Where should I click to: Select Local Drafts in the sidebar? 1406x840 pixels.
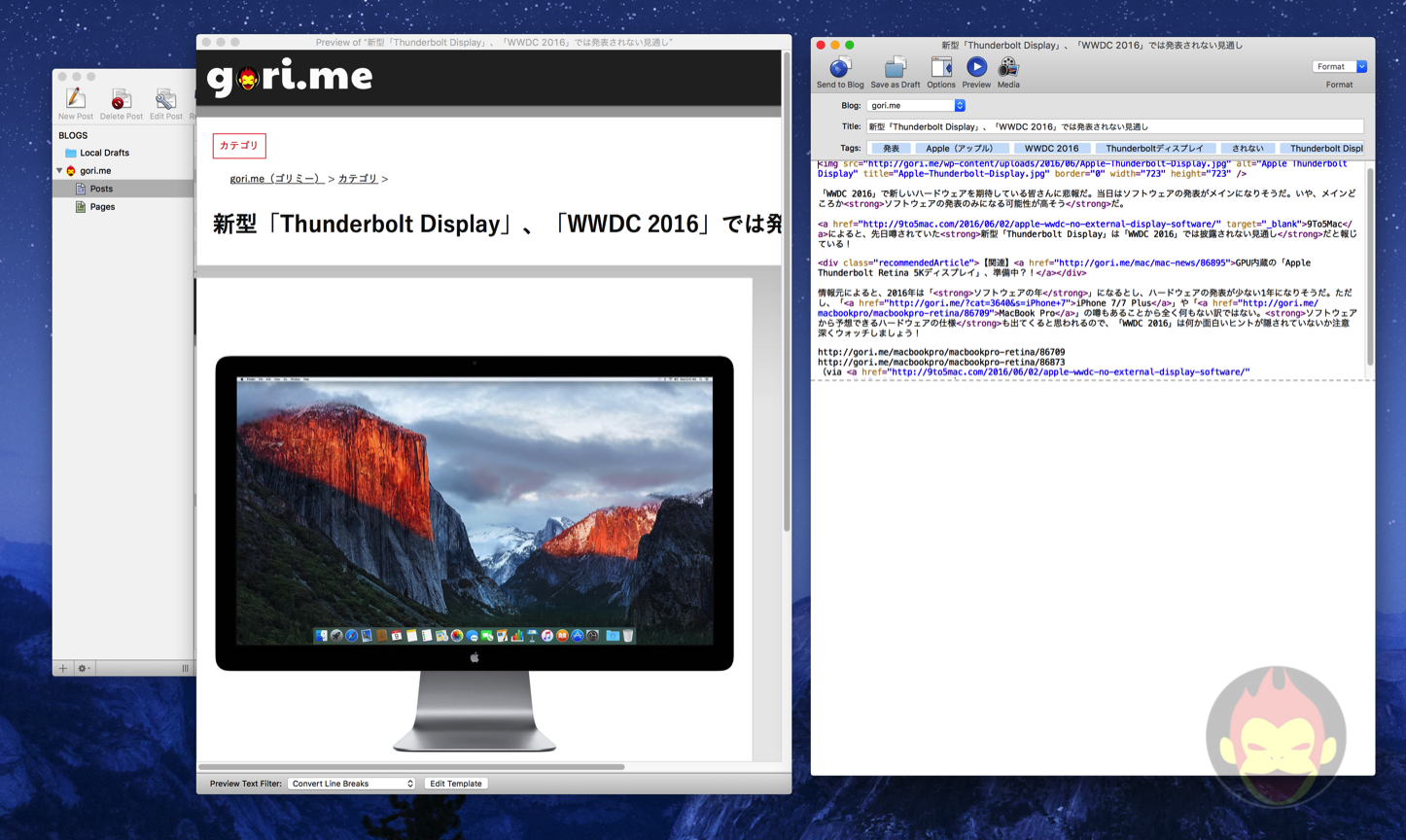104,153
